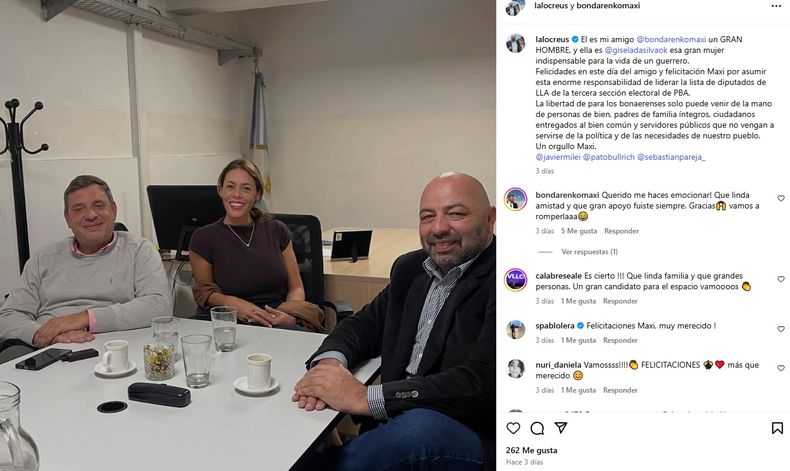Screen dimensions: 790x471
Task: Click the photo of three people at table
Action: click(x=248, y=235)
